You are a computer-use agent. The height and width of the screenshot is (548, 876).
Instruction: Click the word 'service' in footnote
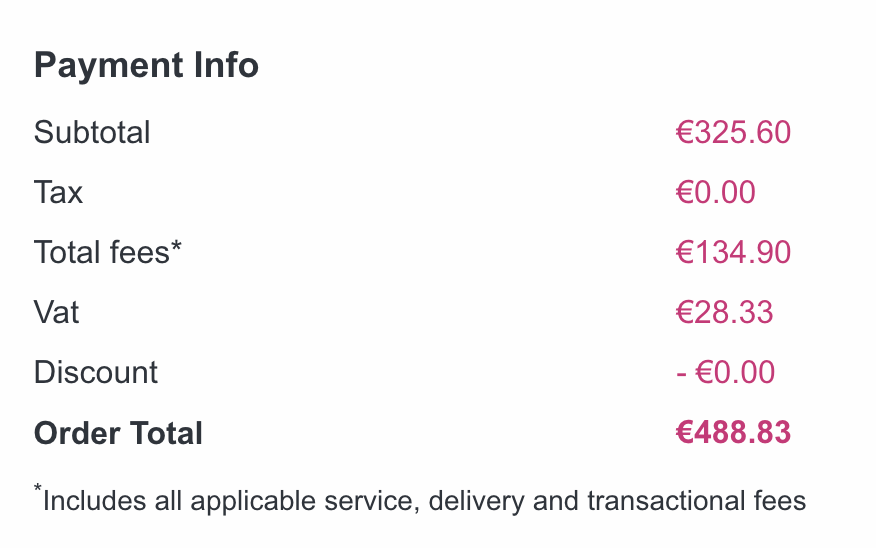(372, 502)
